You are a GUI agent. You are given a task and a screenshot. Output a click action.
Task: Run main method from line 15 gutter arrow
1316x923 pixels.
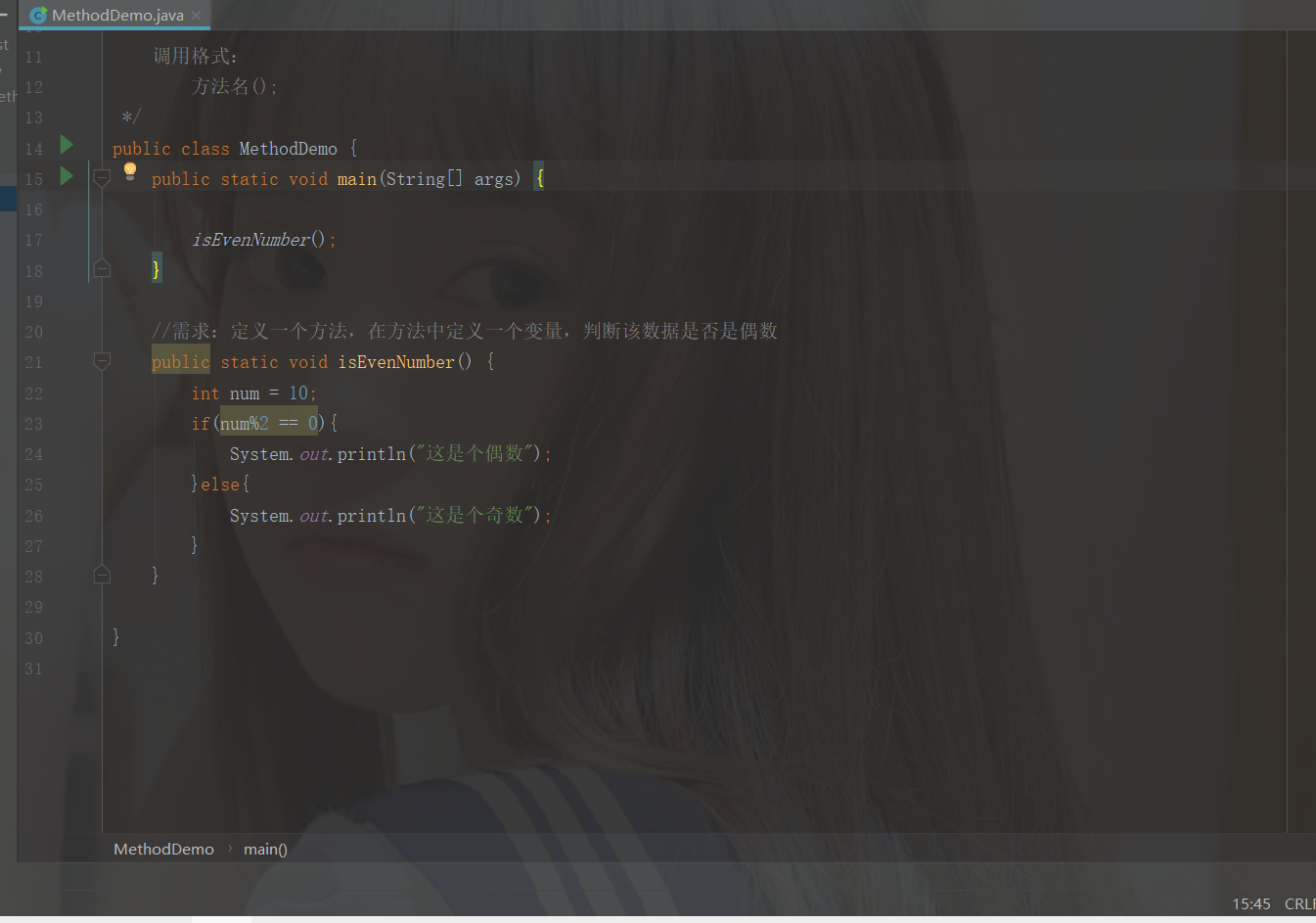click(x=67, y=176)
